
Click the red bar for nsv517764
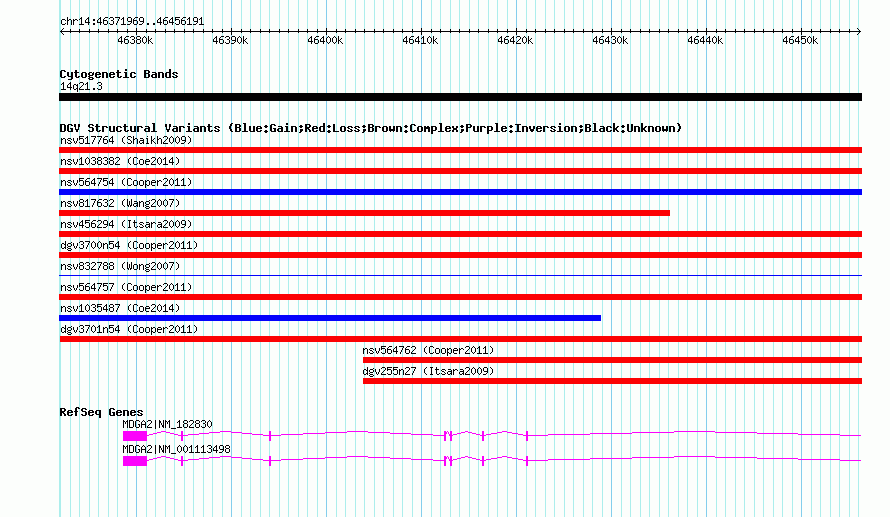pos(460,150)
